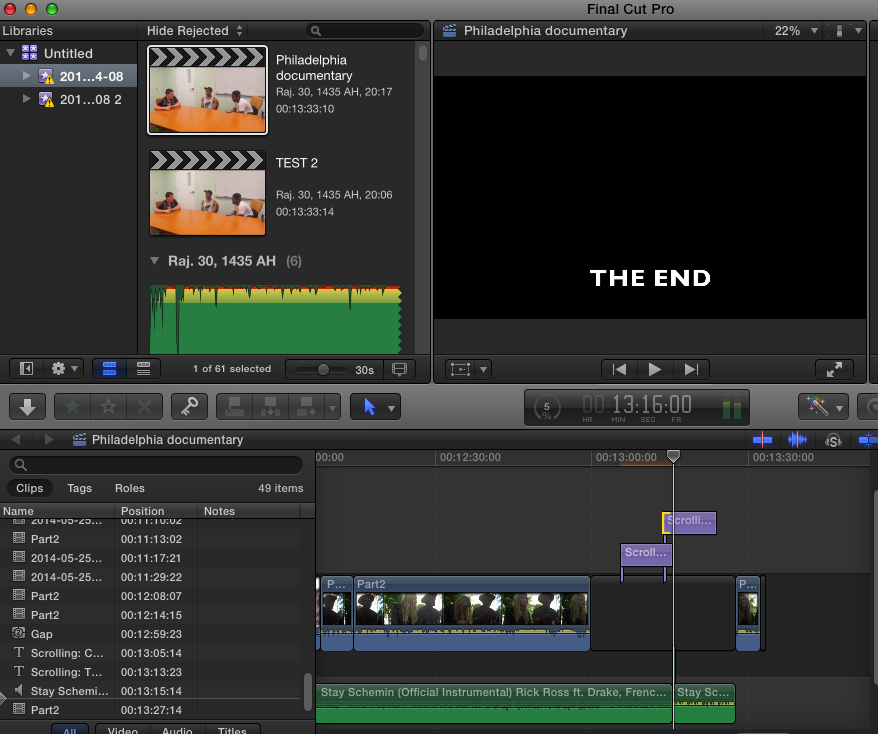The image size is (878, 734).
Task: Click the Import Media arrow button
Action: coord(26,406)
